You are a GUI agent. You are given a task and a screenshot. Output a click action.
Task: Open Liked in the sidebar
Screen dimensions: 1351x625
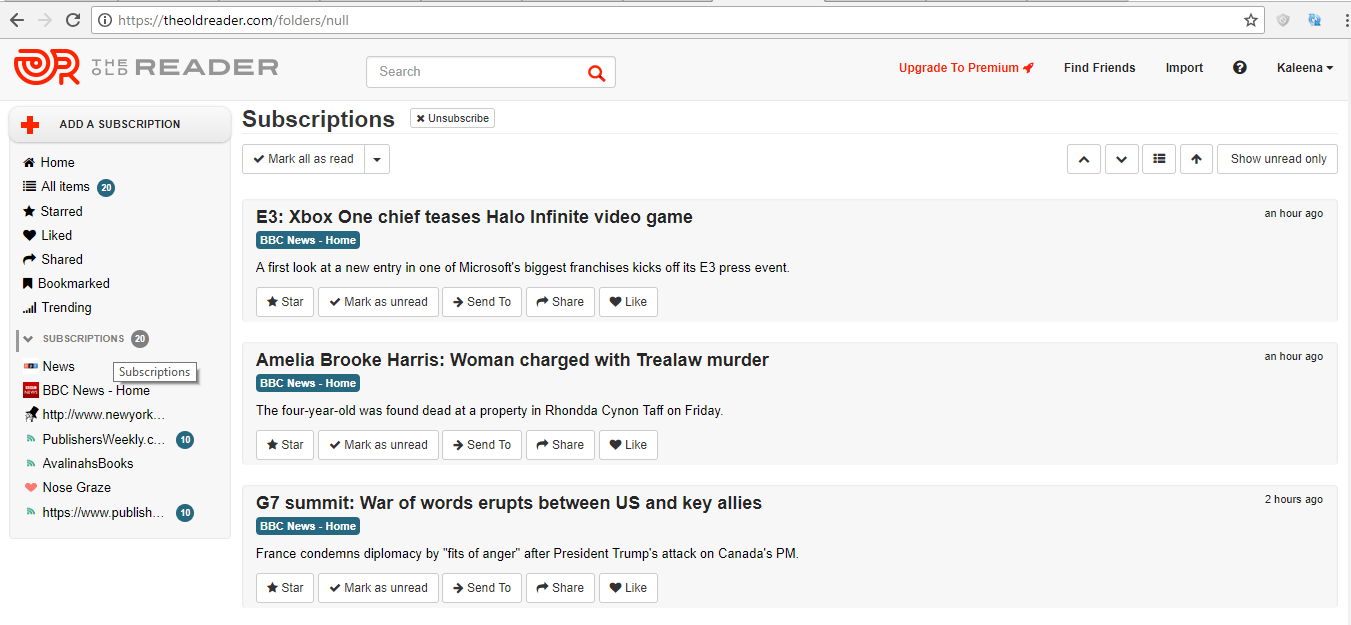coord(47,235)
